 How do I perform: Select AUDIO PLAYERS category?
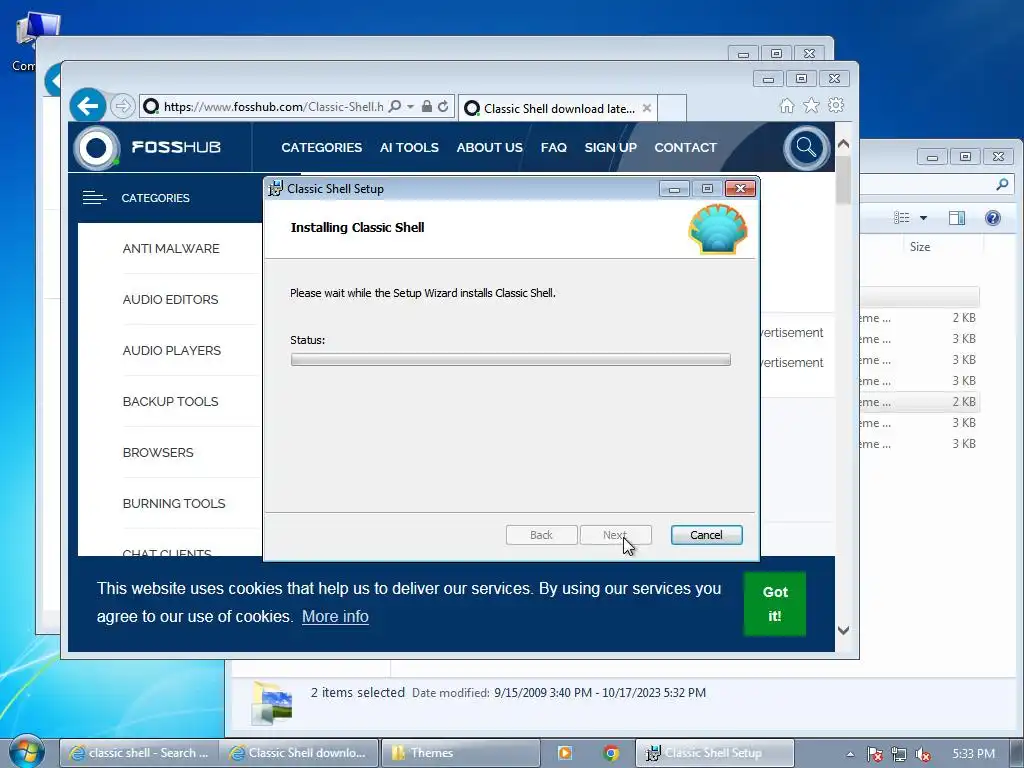click(172, 351)
